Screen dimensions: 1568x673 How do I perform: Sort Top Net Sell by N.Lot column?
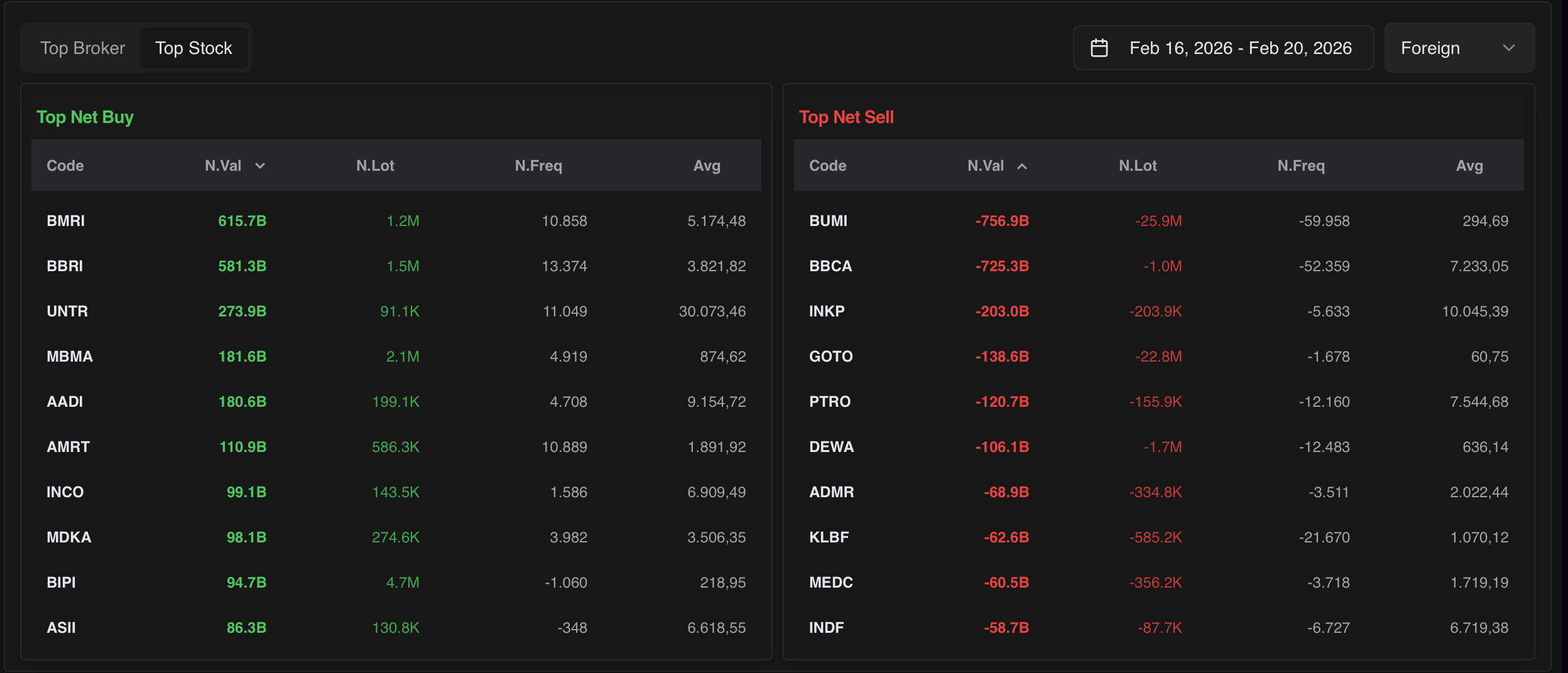[1137, 166]
